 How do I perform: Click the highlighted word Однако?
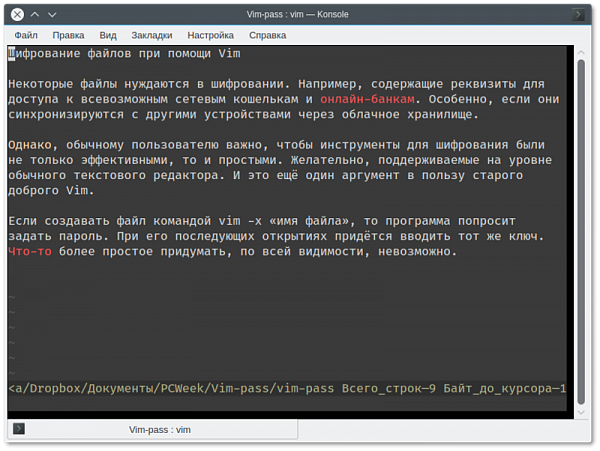30,145
